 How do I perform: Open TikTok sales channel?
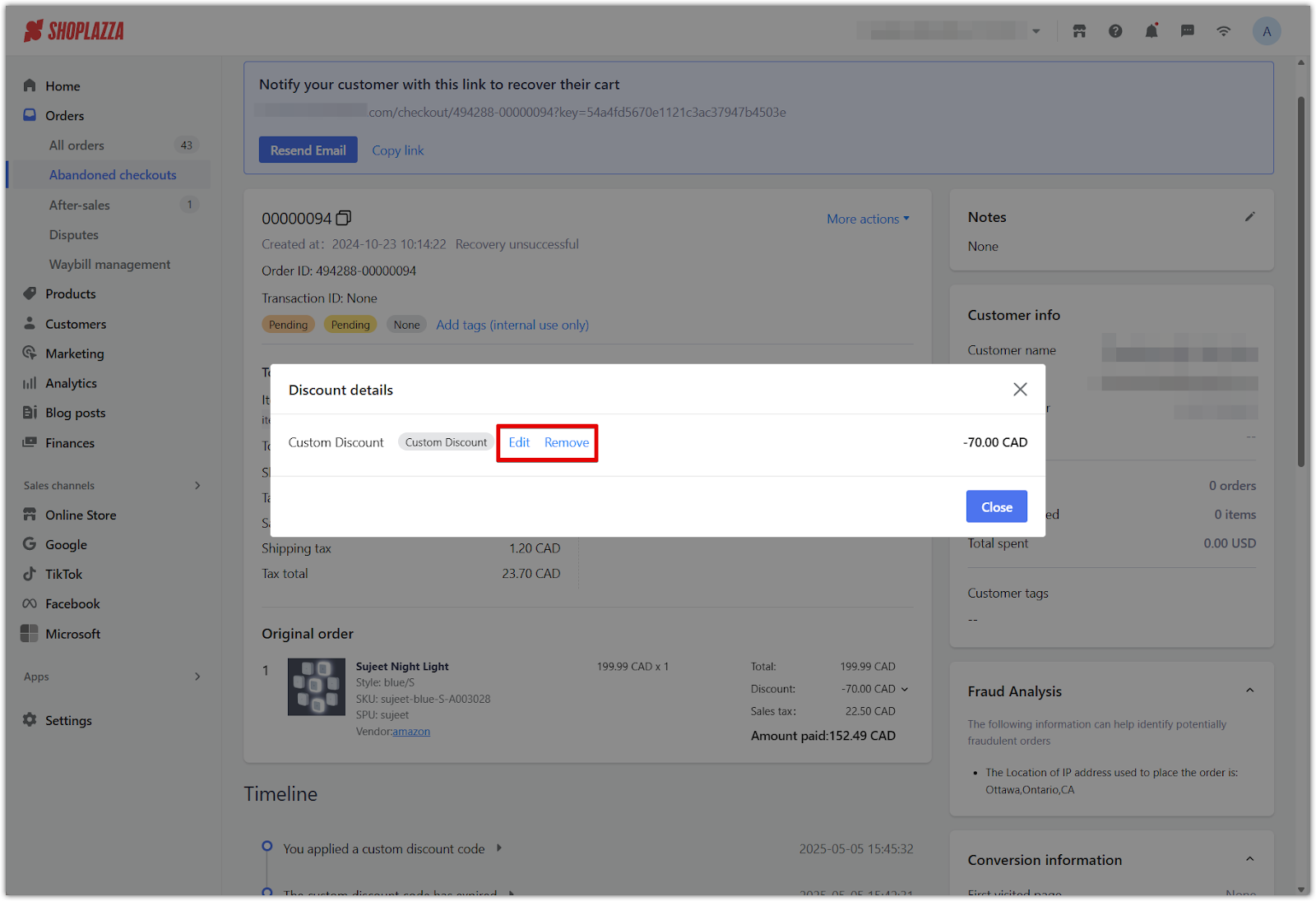[x=63, y=575]
